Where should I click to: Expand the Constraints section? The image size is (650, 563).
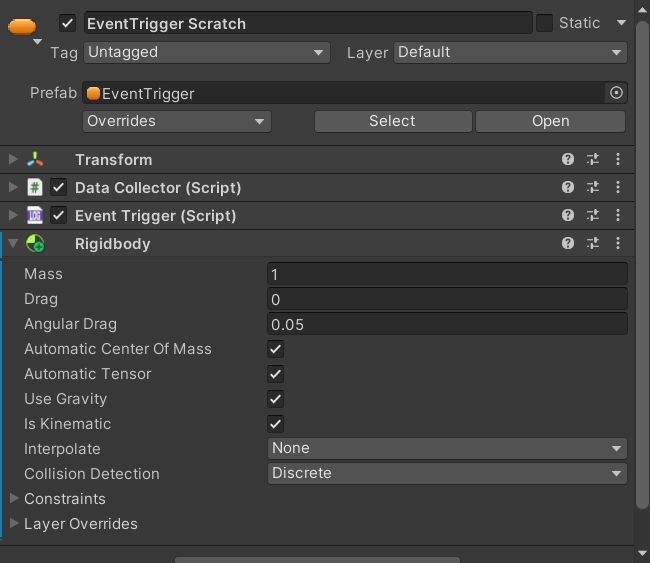(14, 498)
